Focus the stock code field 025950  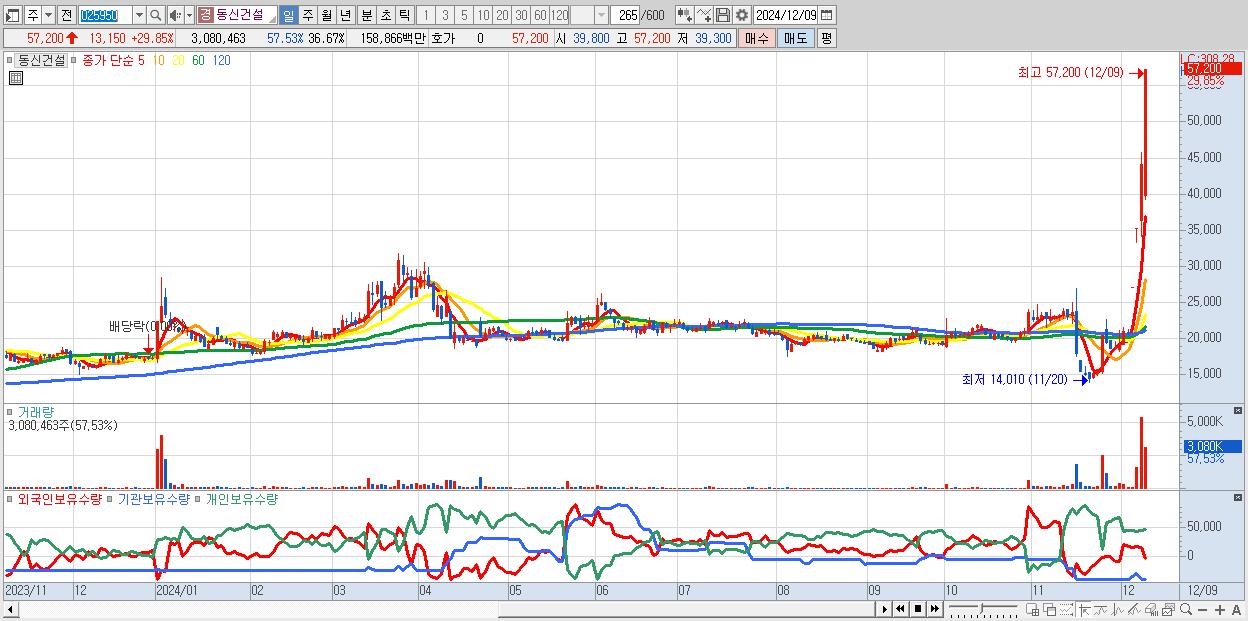click(x=105, y=15)
